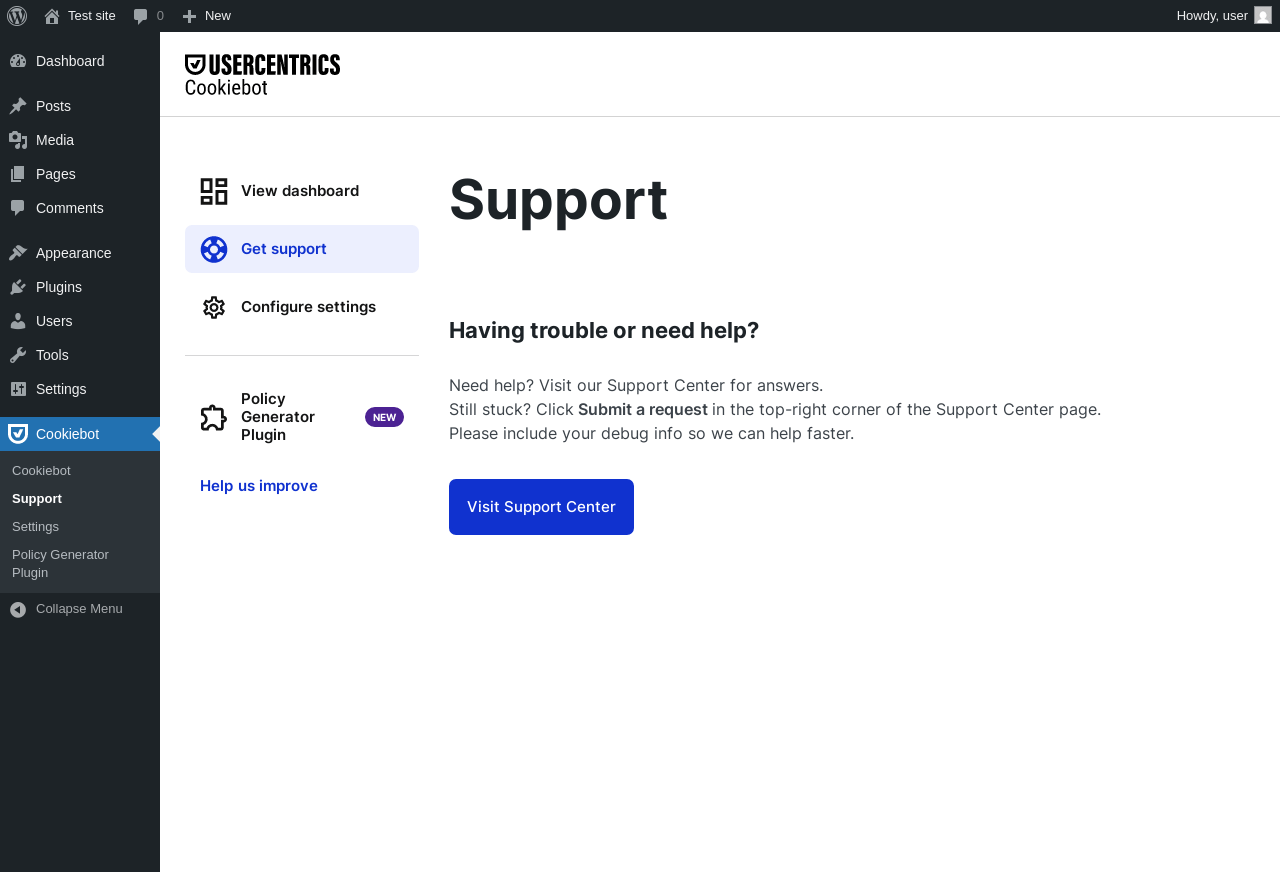This screenshot has height=872, width=1280.
Task: Go to Appearance in the sidebar
Action: click(x=73, y=253)
